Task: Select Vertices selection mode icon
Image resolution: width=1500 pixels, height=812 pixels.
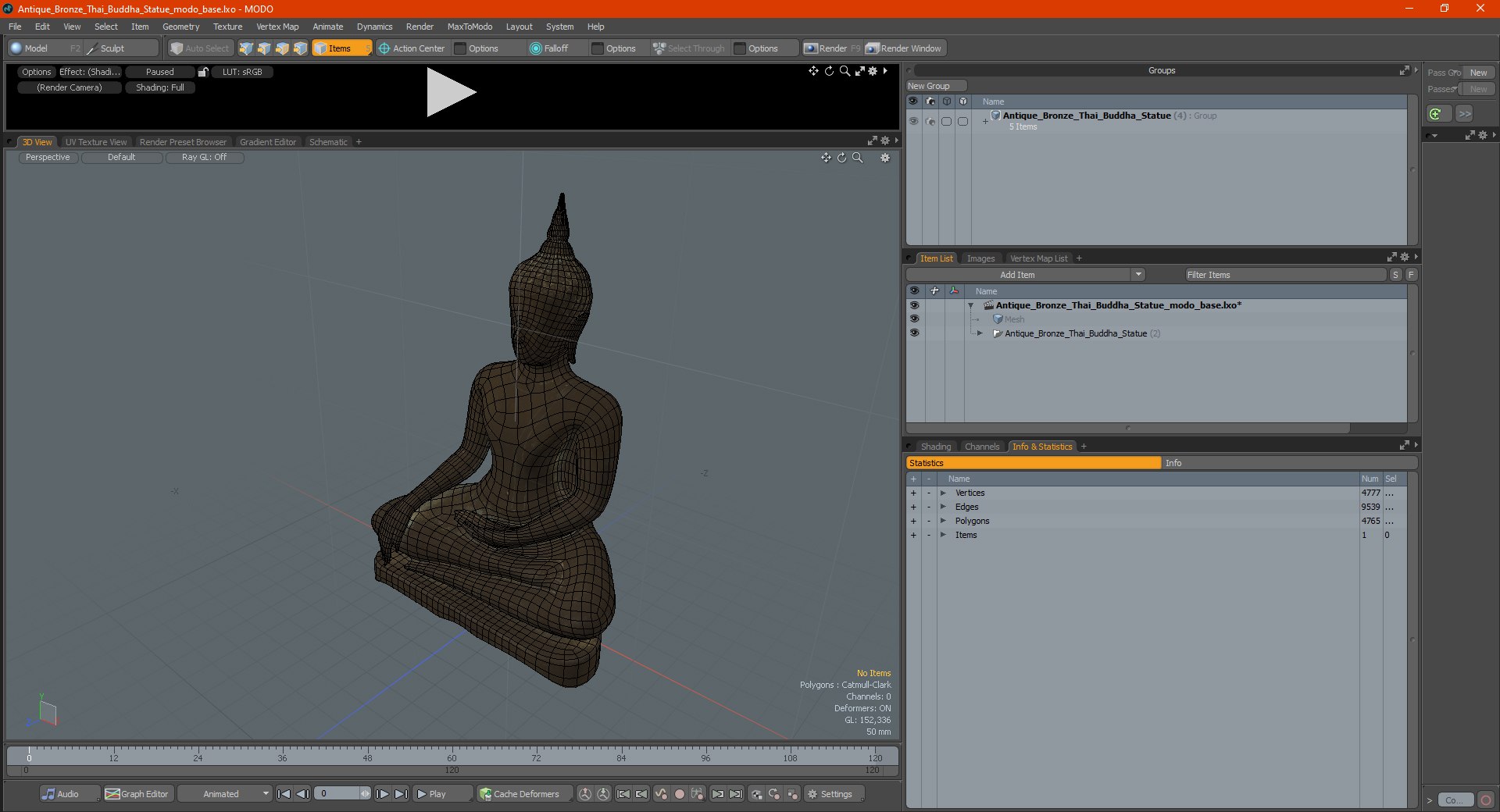Action: (x=246, y=48)
